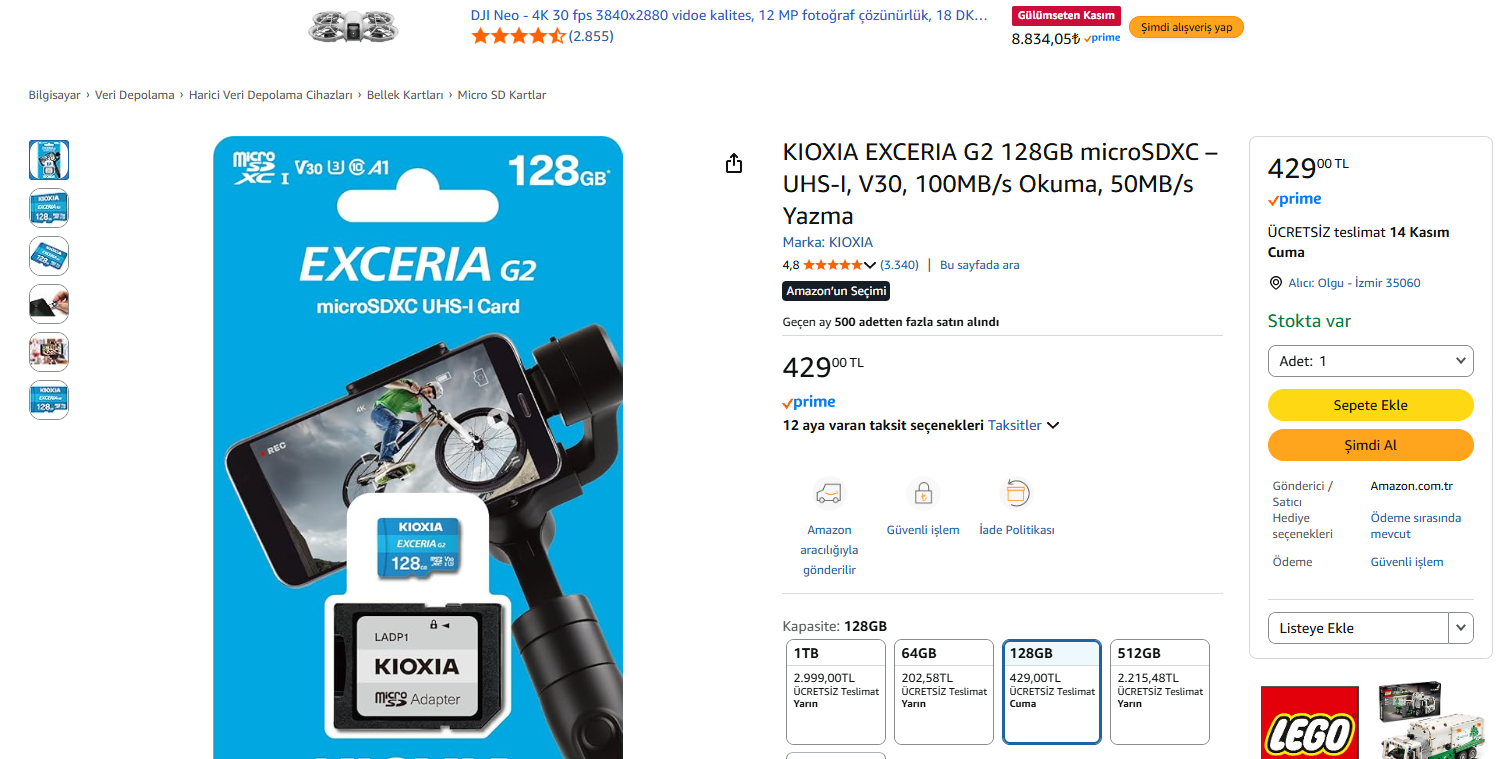
Task: Click the LEGO logo advertisement
Action: [x=1310, y=722]
